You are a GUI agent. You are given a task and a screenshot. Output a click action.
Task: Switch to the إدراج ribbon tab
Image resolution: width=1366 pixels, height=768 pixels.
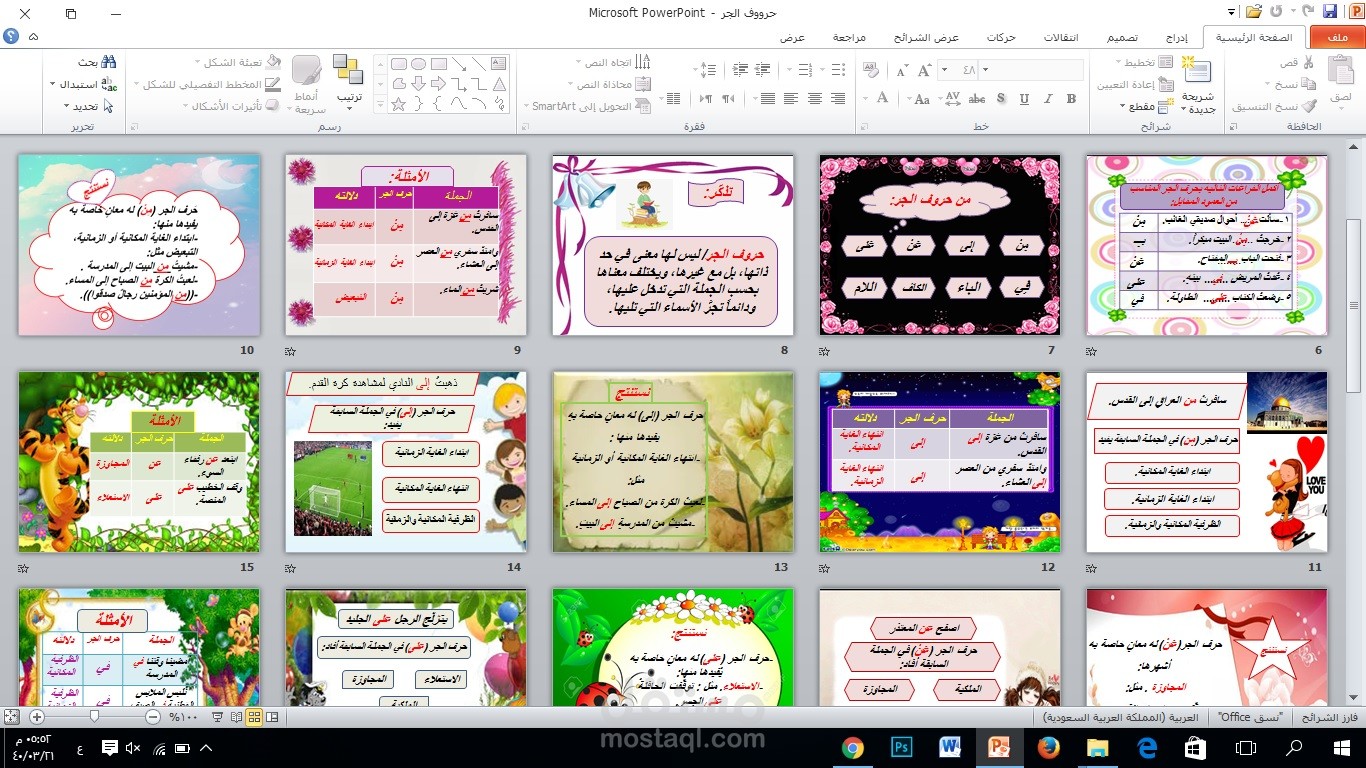(1178, 37)
